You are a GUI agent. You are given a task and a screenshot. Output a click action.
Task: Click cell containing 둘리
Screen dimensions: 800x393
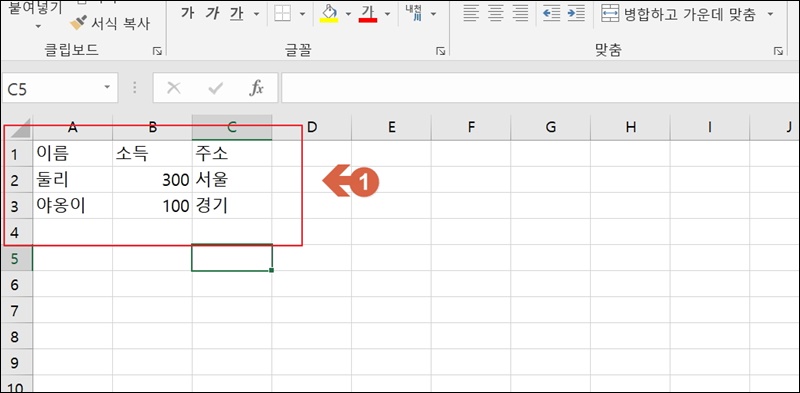(72, 180)
